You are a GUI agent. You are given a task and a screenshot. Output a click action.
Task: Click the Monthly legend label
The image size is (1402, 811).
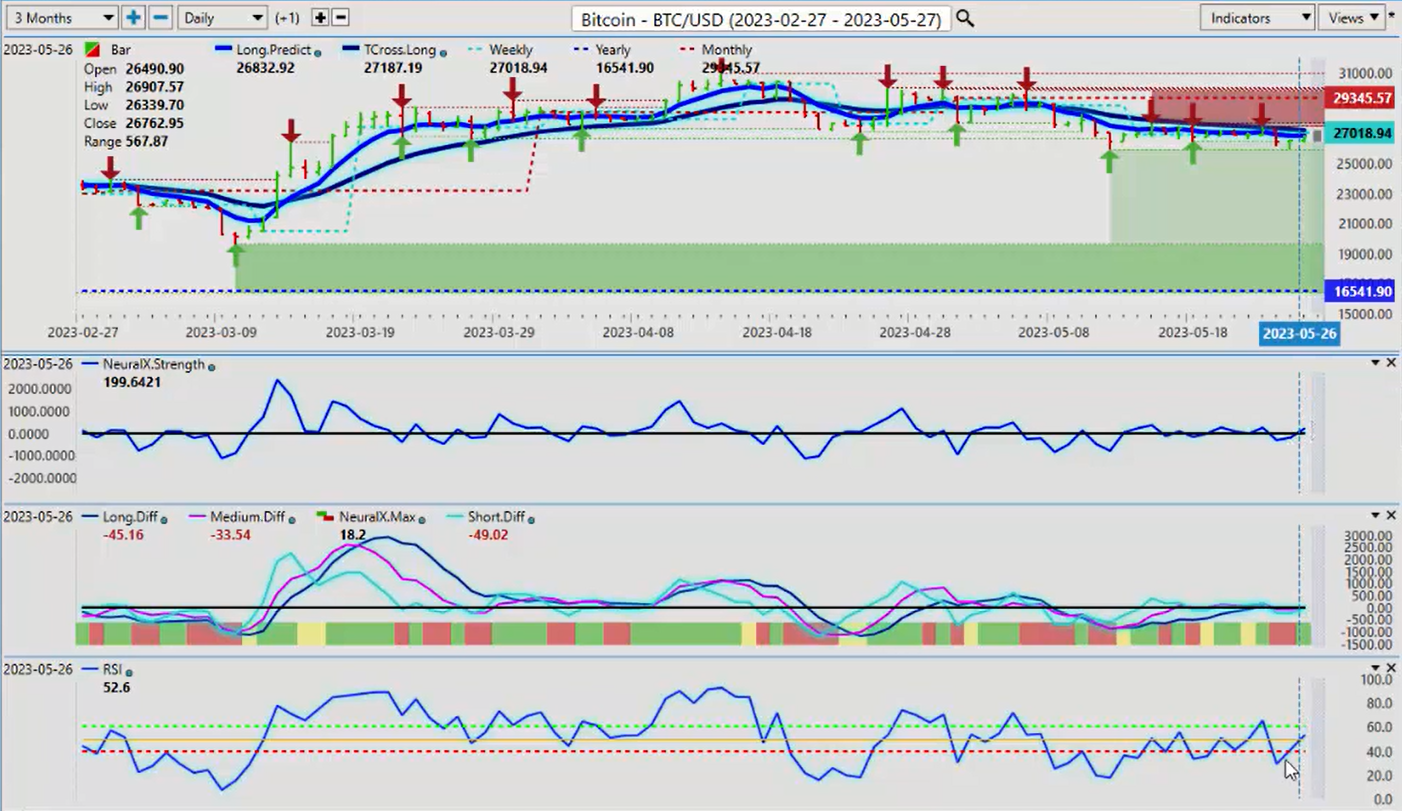click(727, 50)
